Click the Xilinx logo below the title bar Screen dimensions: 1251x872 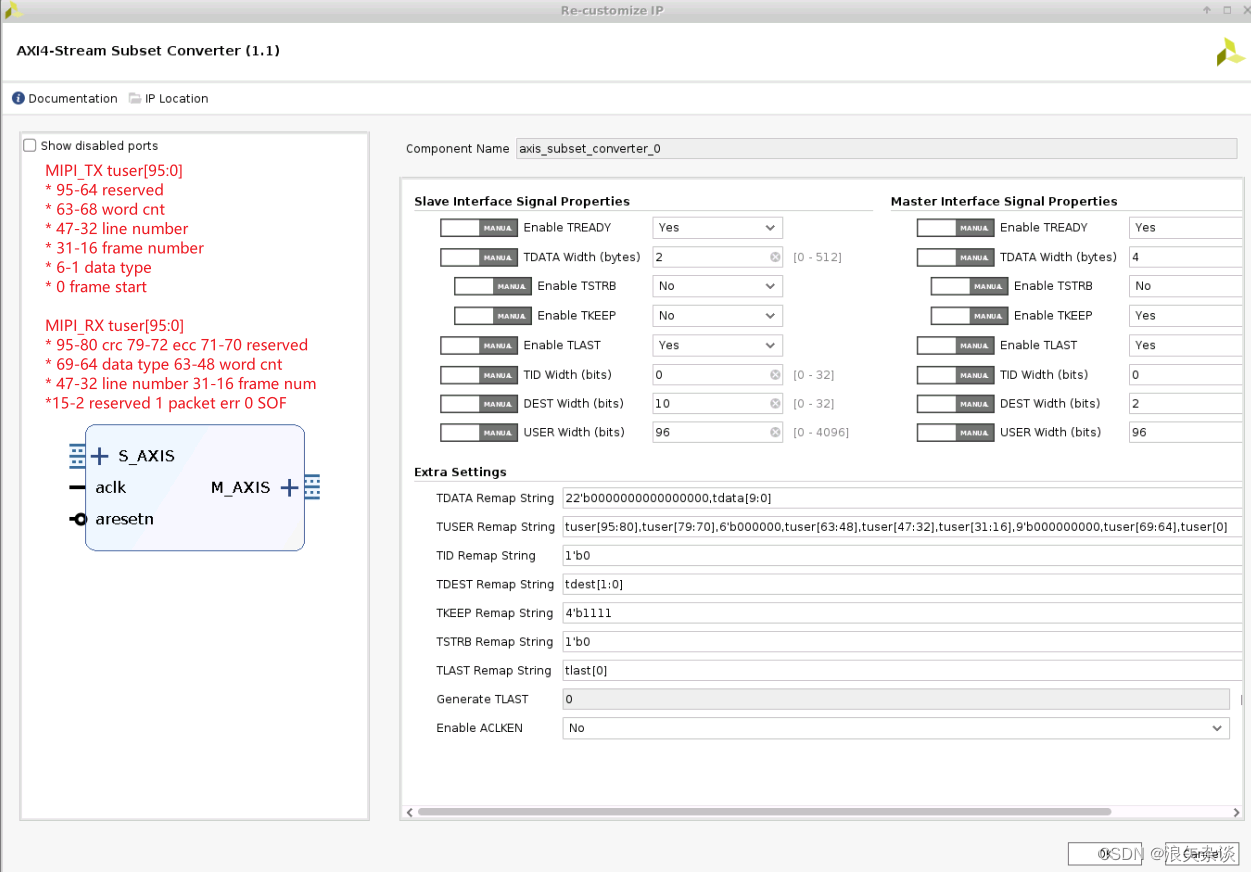1230,51
